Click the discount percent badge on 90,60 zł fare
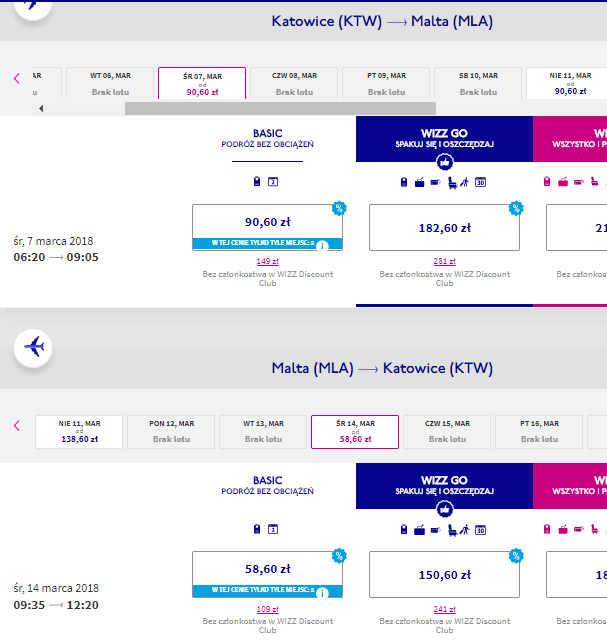607x640 pixels. tap(339, 208)
